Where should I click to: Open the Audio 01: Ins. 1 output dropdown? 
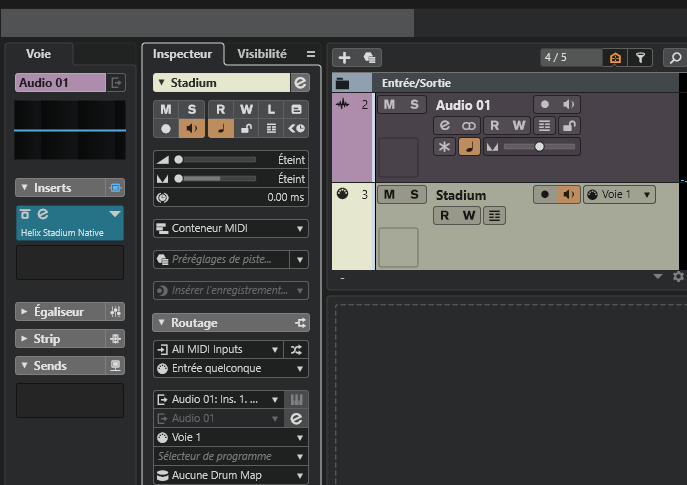[x=218, y=400]
